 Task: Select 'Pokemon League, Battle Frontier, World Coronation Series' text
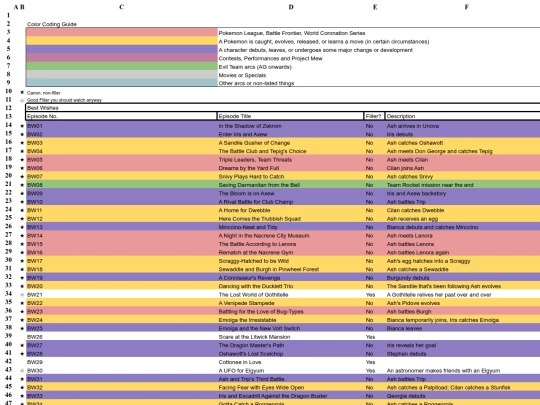pos(292,33)
